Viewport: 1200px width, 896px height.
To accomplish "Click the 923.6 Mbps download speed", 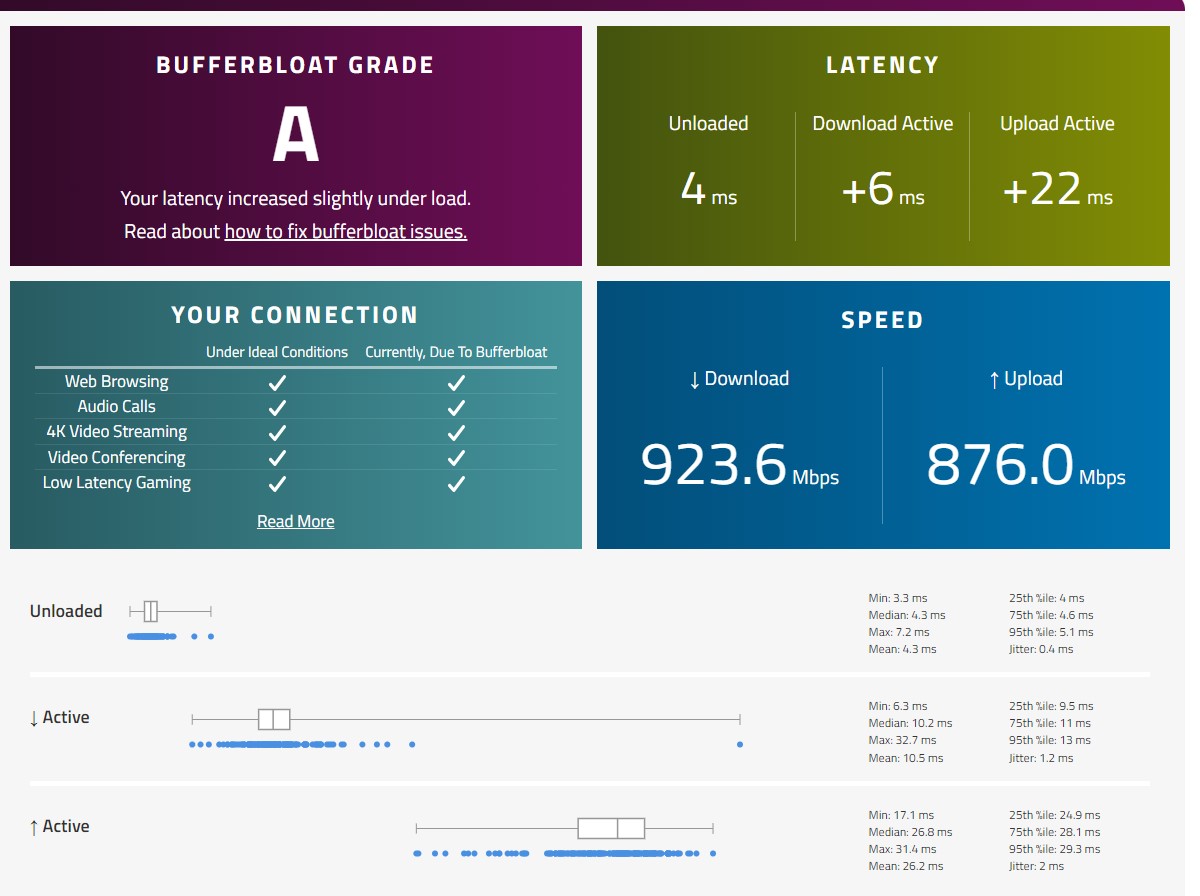I will point(740,464).
